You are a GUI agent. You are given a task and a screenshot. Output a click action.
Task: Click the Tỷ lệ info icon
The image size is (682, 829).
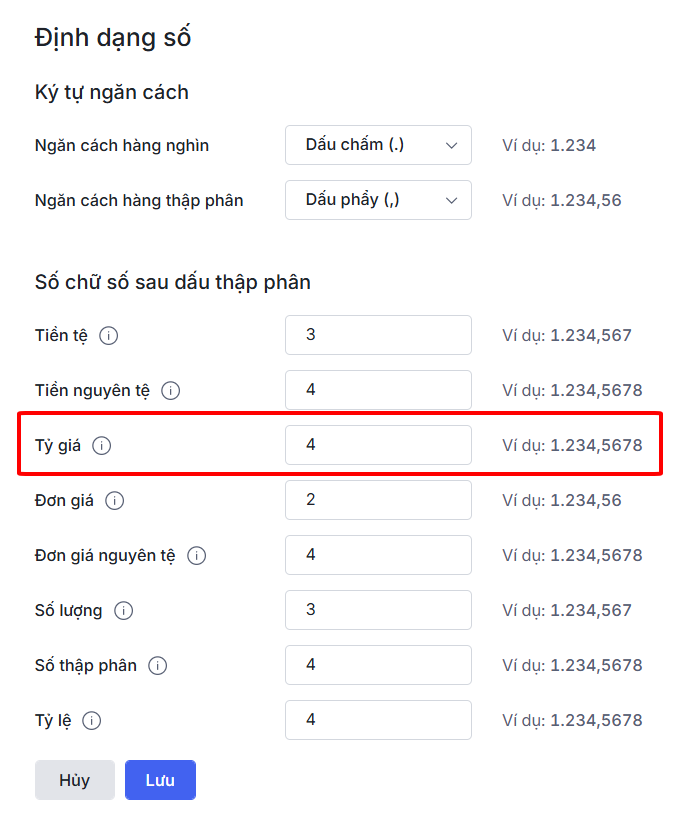(92, 721)
